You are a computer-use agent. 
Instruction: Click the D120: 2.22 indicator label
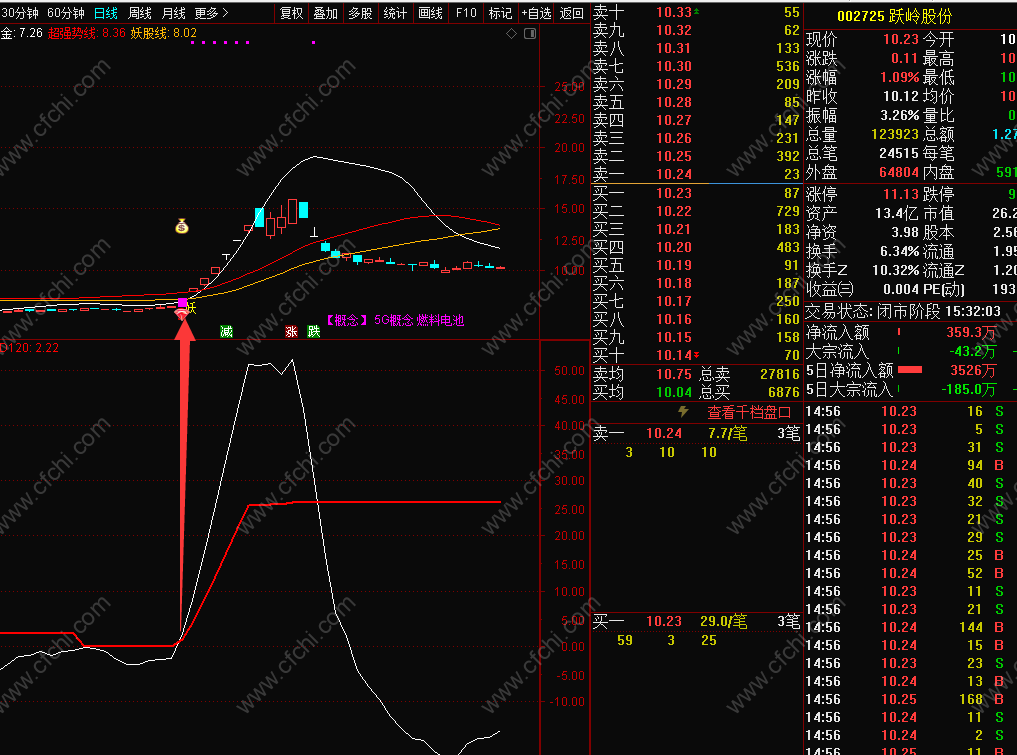(x=30, y=348)
